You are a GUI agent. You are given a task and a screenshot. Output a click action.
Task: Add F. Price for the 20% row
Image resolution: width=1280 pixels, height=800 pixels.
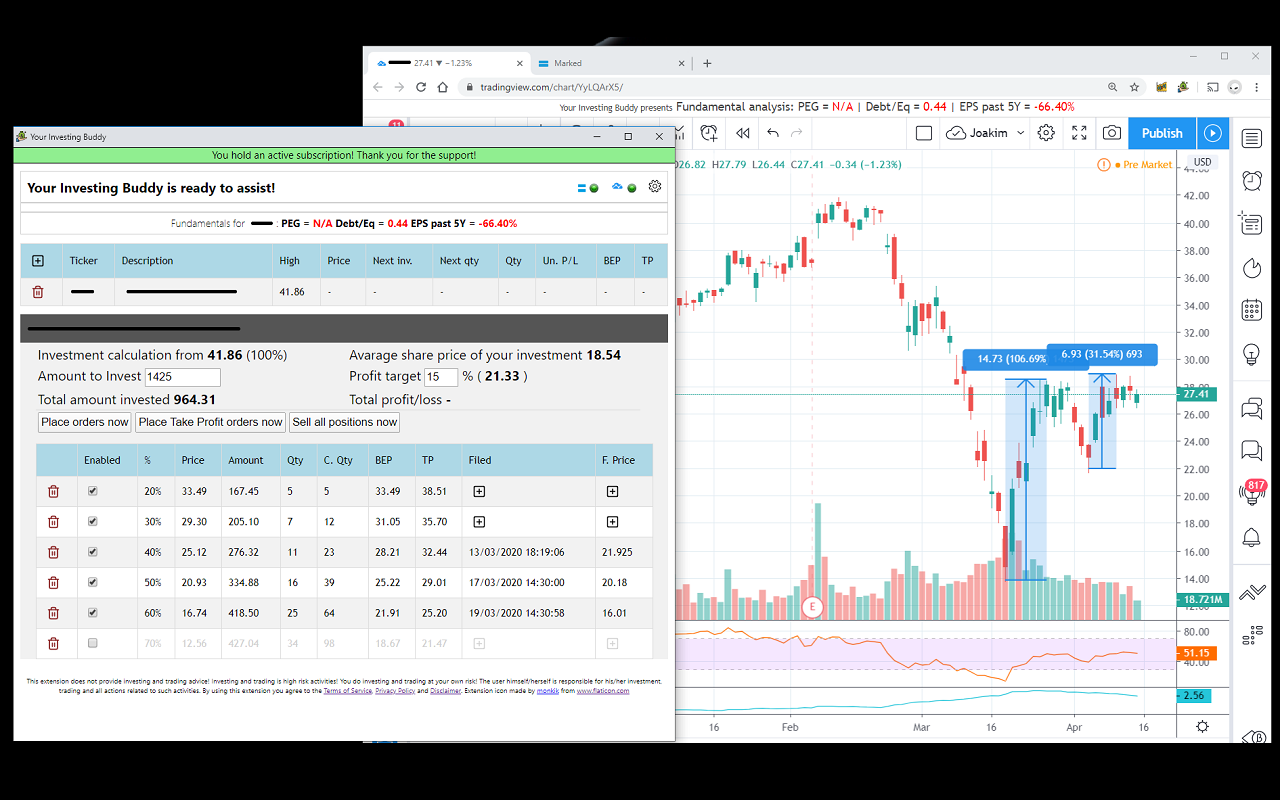612,492
